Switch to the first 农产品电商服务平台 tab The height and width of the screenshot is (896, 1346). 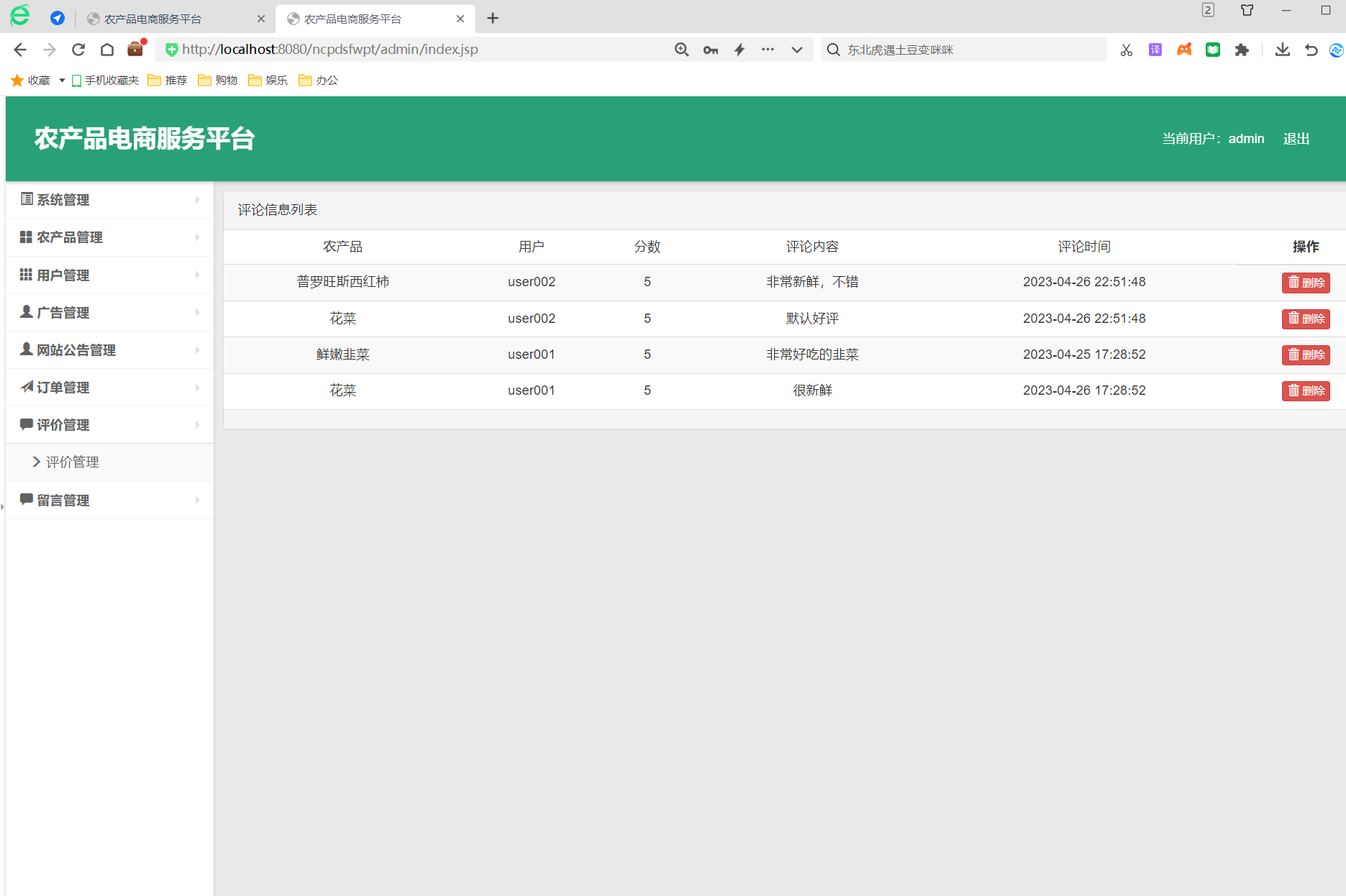pos(153,19)
